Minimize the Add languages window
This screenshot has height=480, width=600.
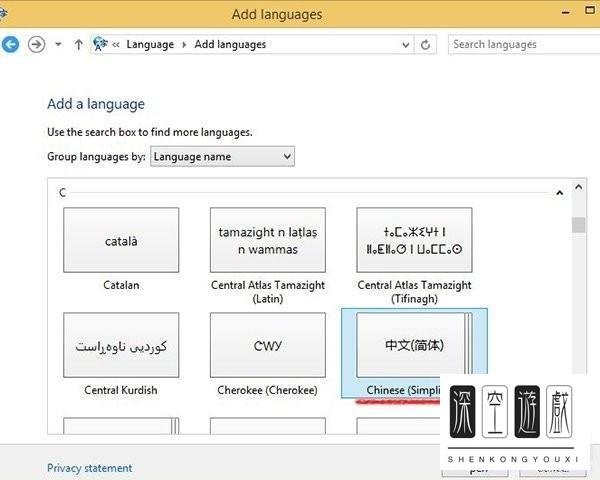click(566, 13)
